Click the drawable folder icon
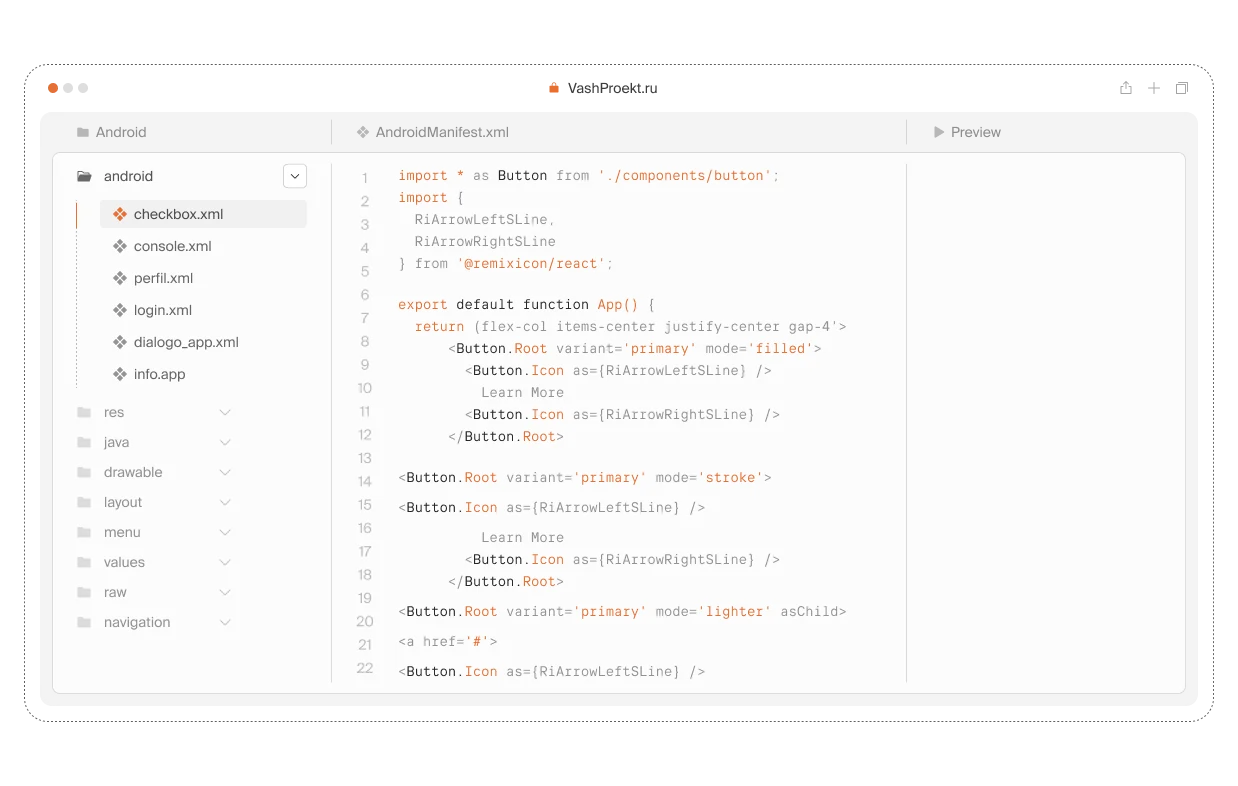The width and height of the screenshot is (1238, 786). pos(84,472)
